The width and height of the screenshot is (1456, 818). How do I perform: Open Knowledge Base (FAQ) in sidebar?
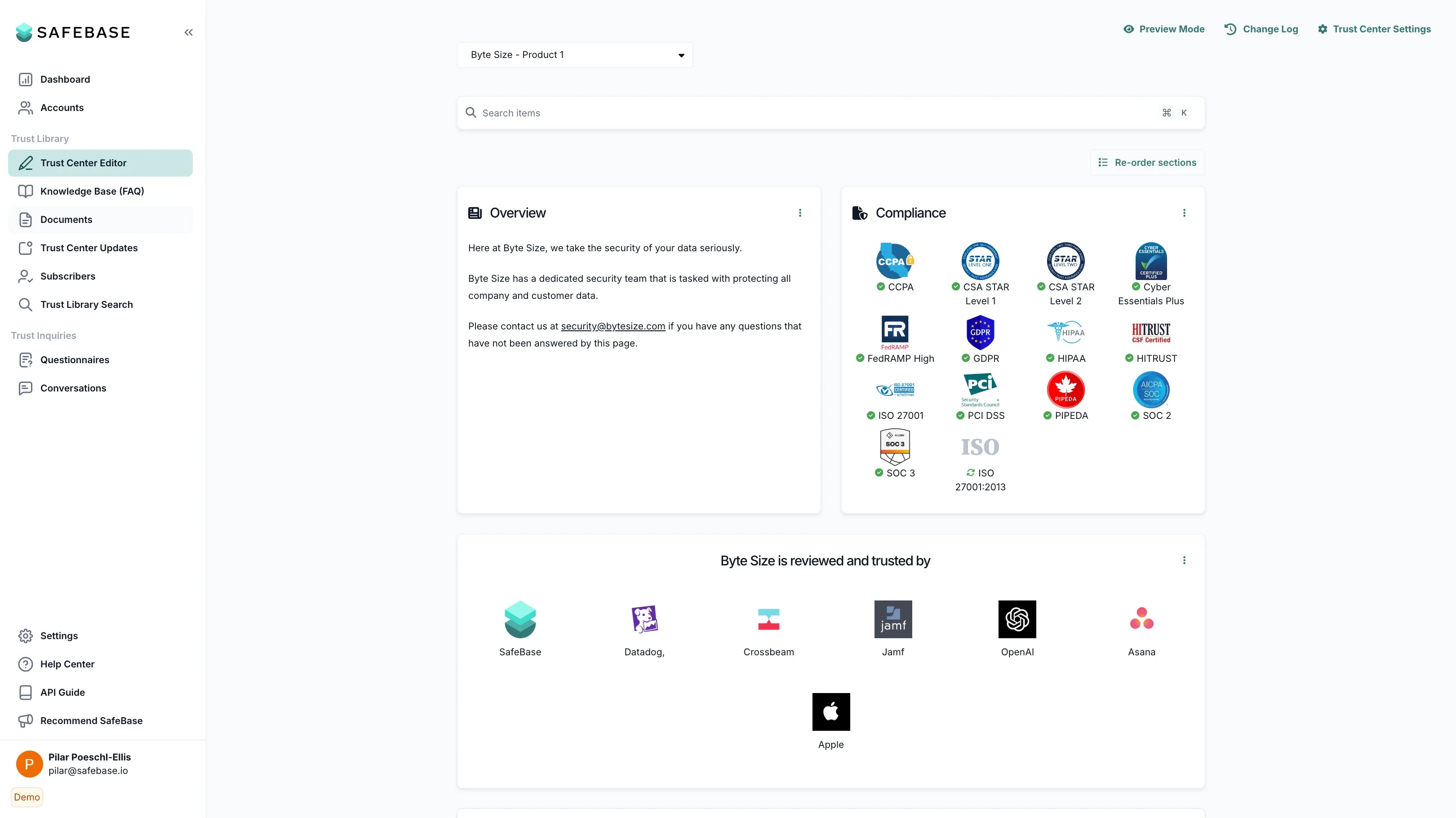click(x=92, y=191)
